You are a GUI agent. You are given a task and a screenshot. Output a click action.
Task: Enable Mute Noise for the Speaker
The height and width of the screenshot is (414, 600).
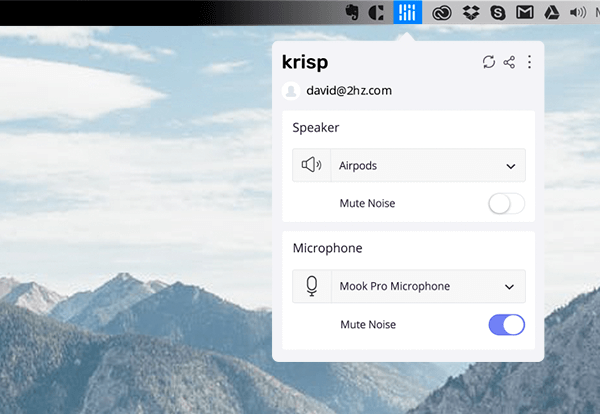(x=506, y=204)
